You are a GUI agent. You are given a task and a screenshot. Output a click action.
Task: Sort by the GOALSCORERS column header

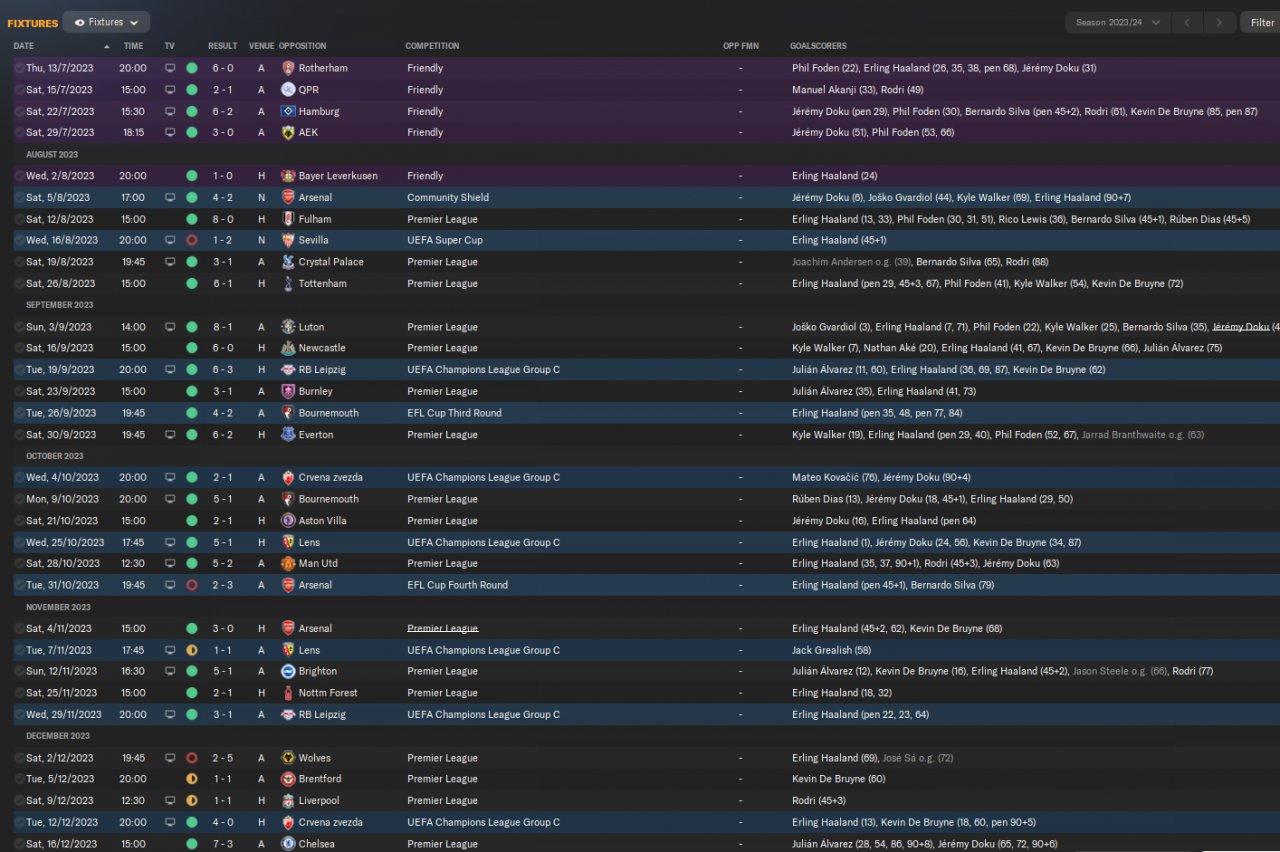click(x=818, y=46)
